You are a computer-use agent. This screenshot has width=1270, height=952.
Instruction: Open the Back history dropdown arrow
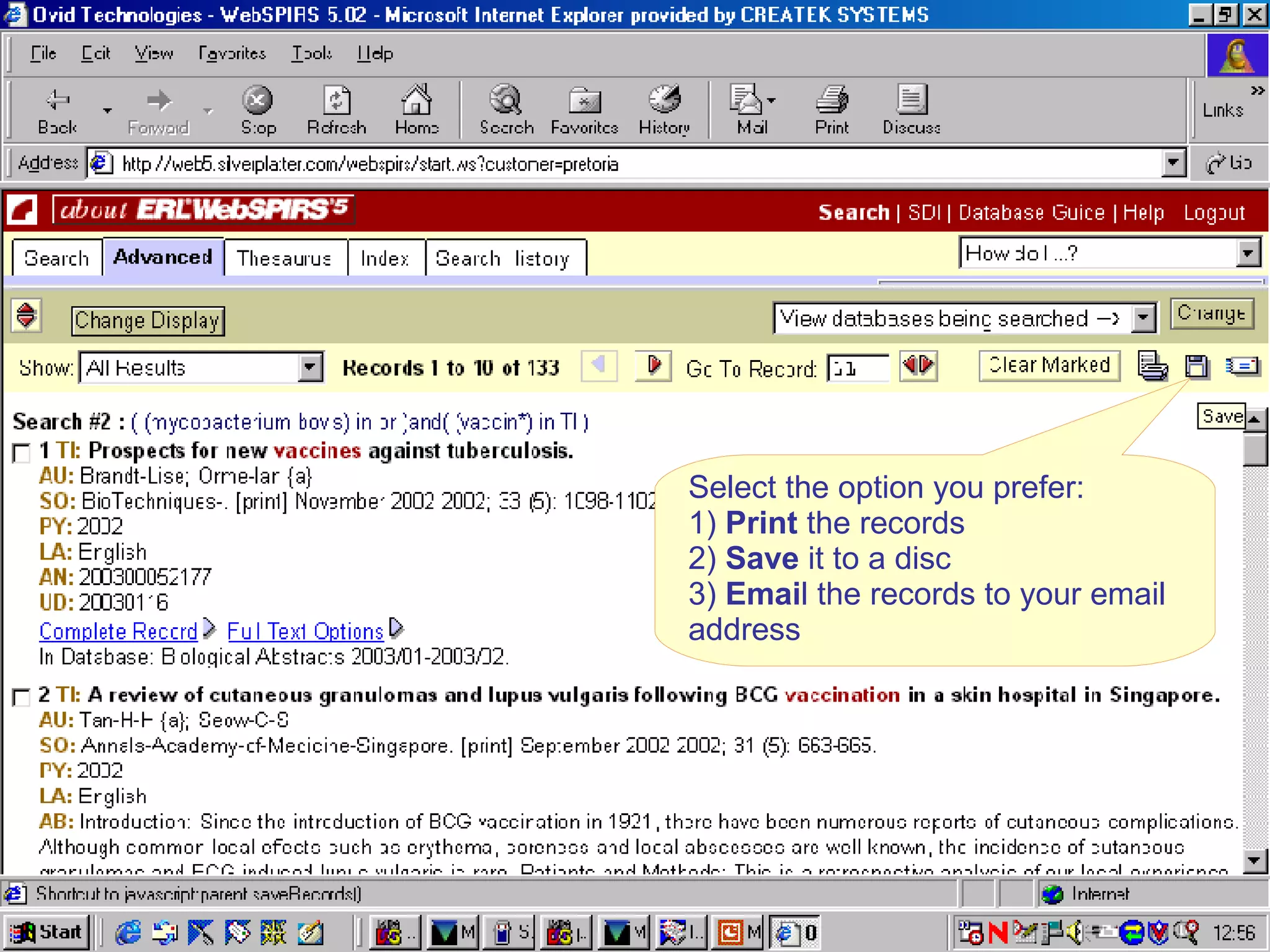click(x=107, y=111)
